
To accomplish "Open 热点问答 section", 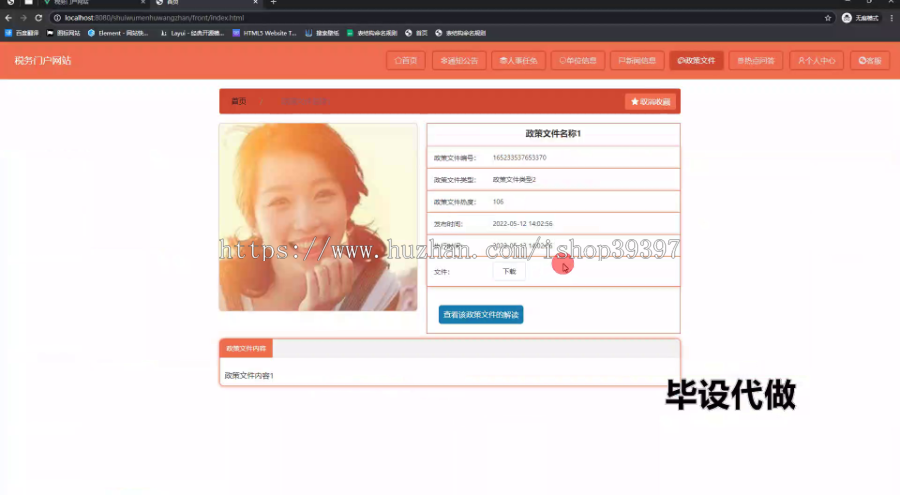I will point(756,61).
